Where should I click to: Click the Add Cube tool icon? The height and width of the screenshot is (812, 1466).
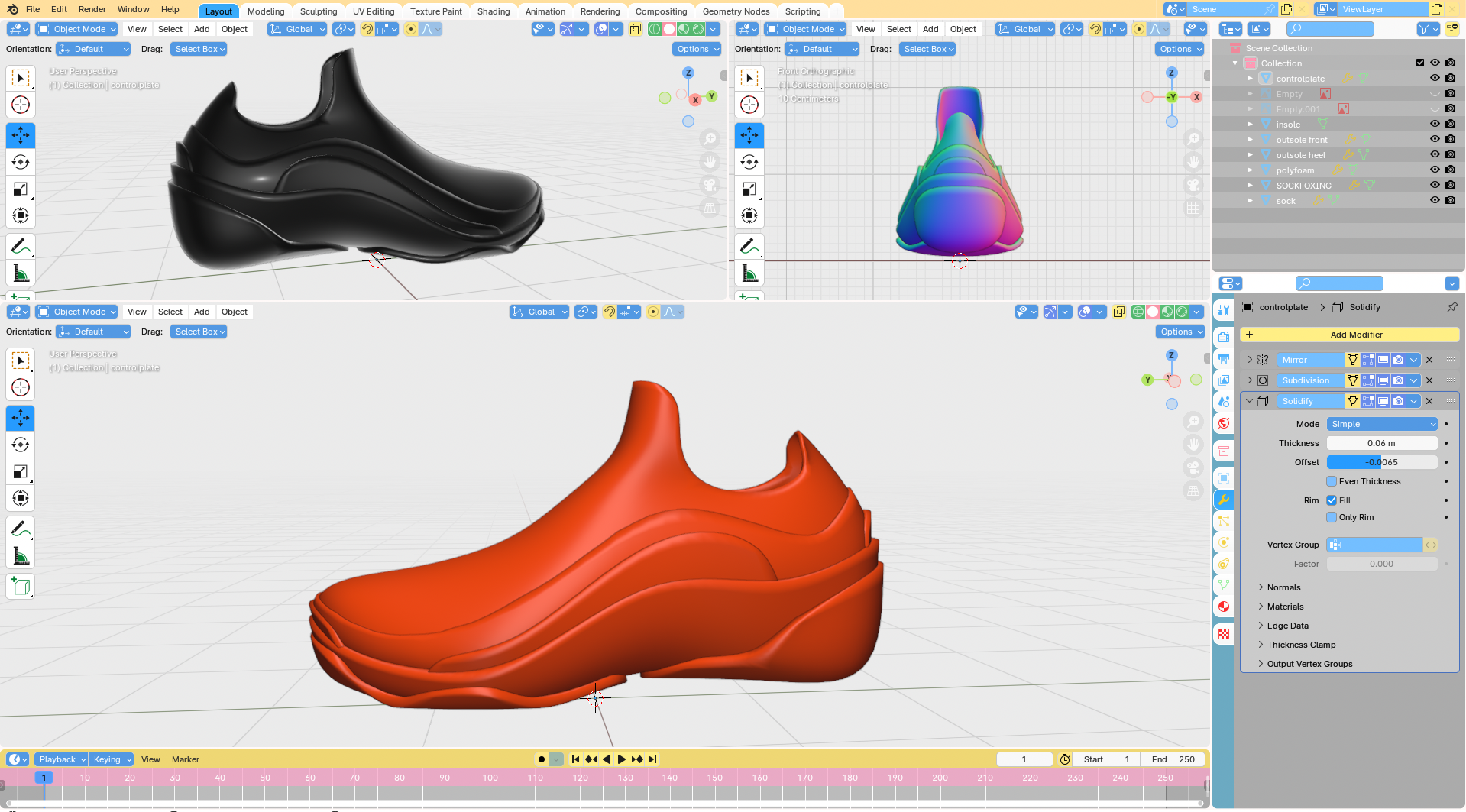[21, 587]
